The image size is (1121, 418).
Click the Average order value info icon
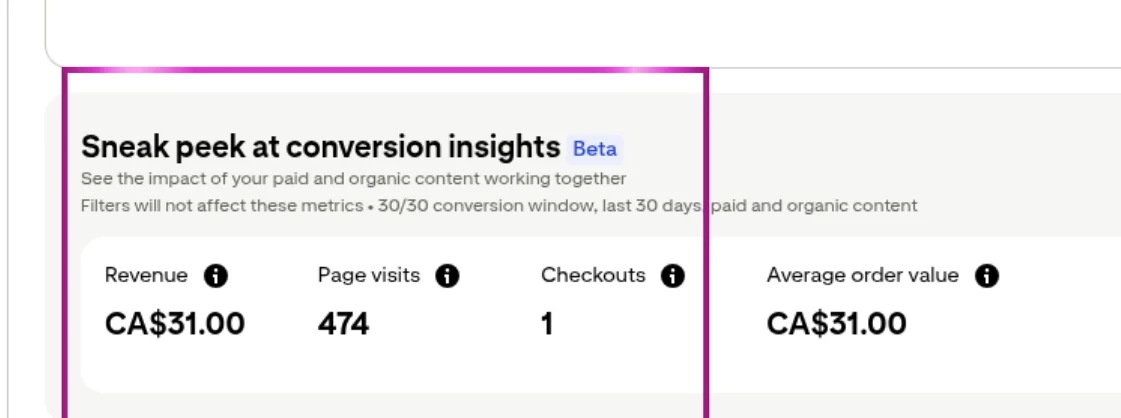(x=987, y=276)
